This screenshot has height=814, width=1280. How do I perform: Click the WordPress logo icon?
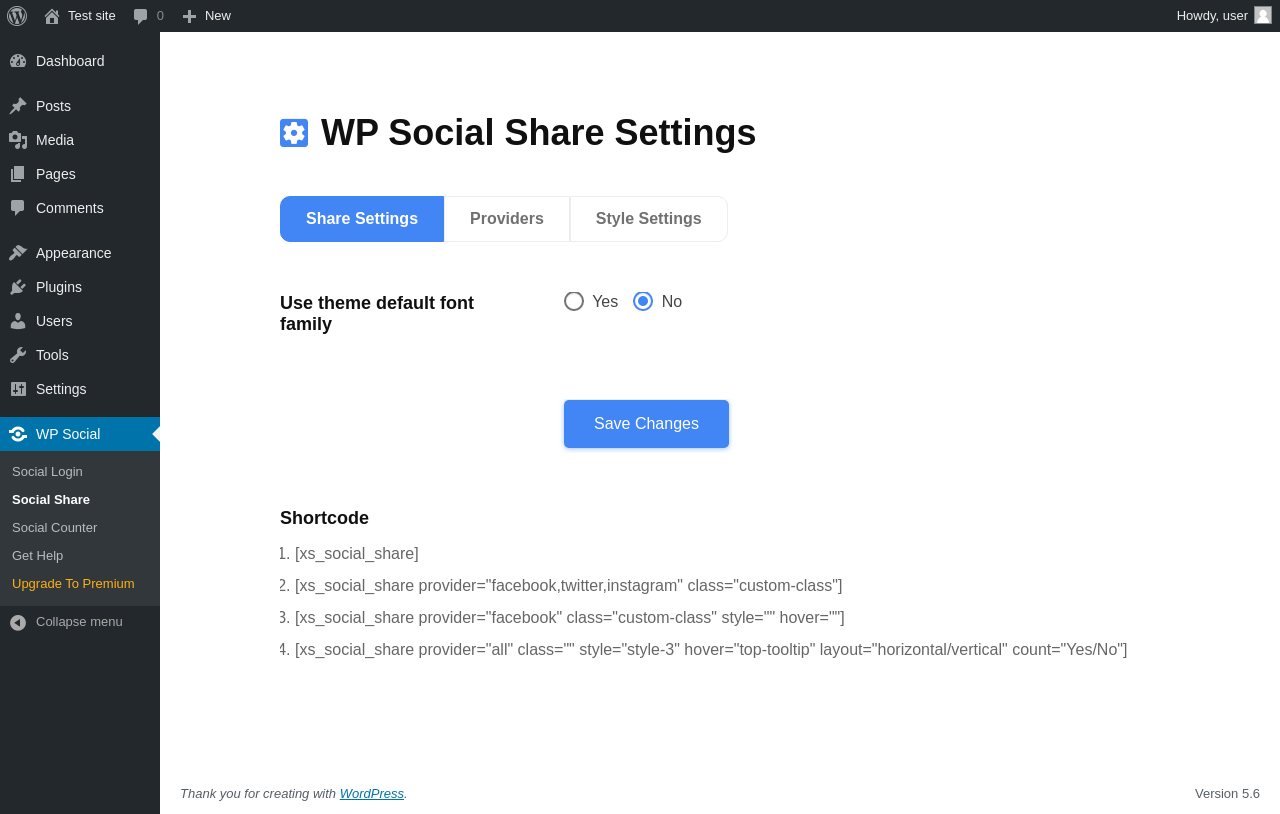[x=17, y=16]
